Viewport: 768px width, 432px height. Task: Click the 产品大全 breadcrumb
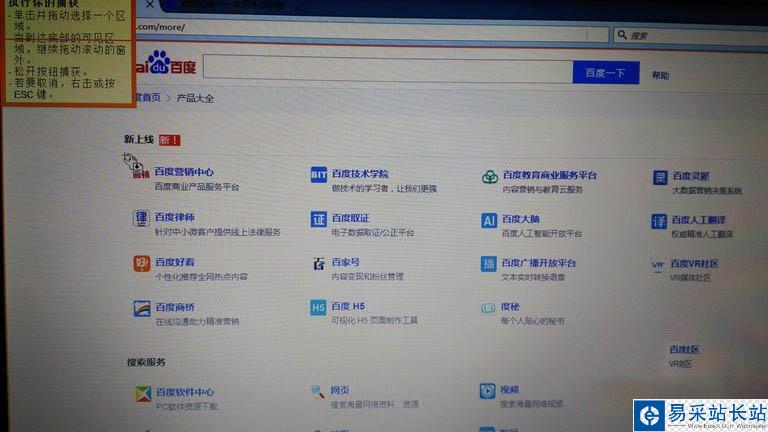pyautogui.click(x=195, y=98)
